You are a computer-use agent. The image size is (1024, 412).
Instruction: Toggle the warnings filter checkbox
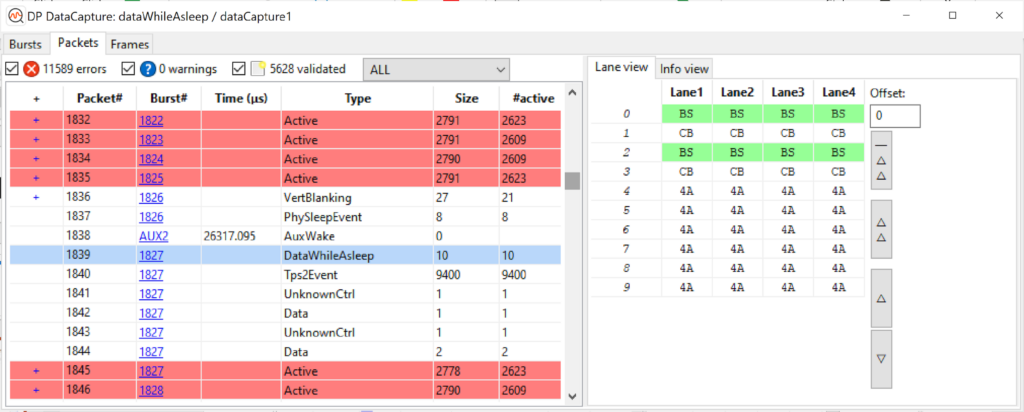(128, 69)
